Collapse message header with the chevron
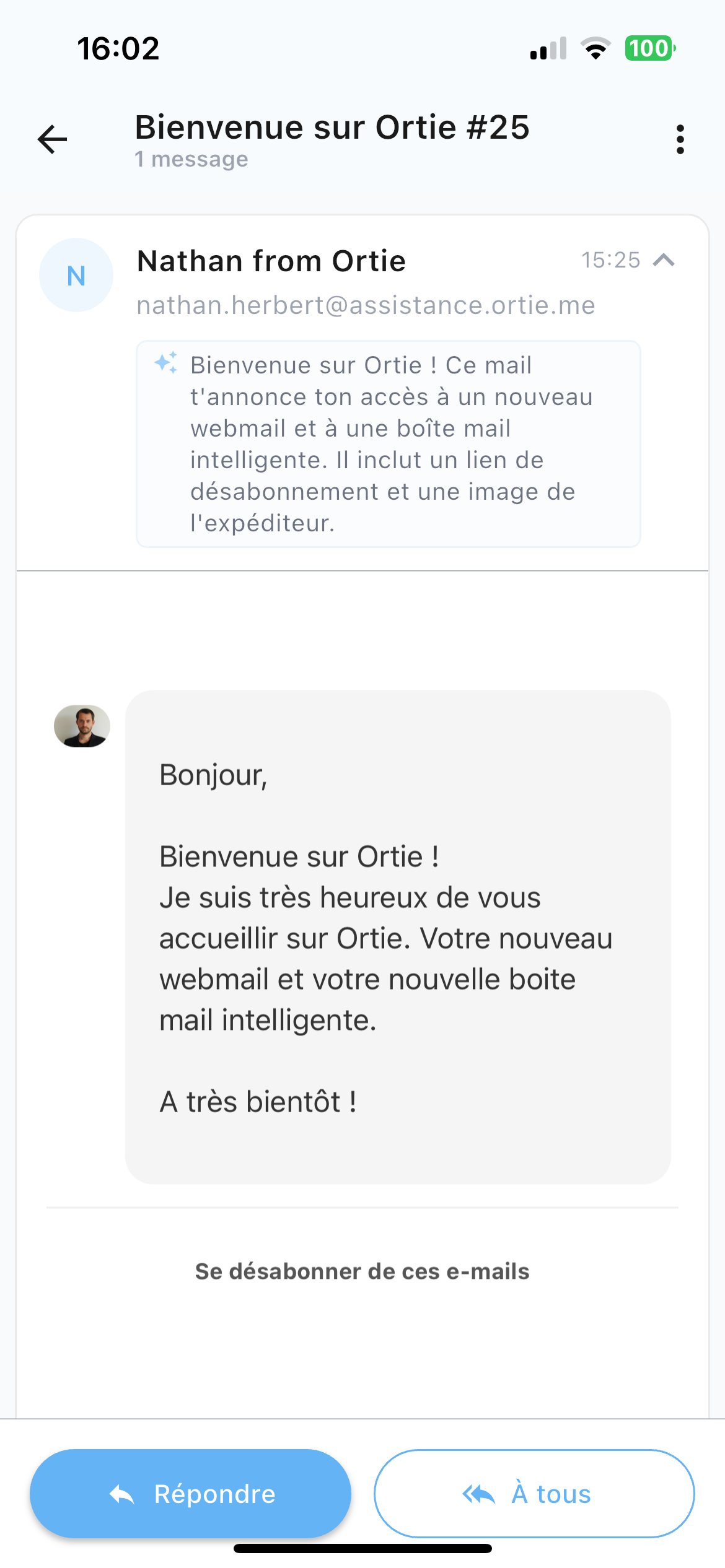Viewport: 725px width, 1568px height. click(664, 260)
